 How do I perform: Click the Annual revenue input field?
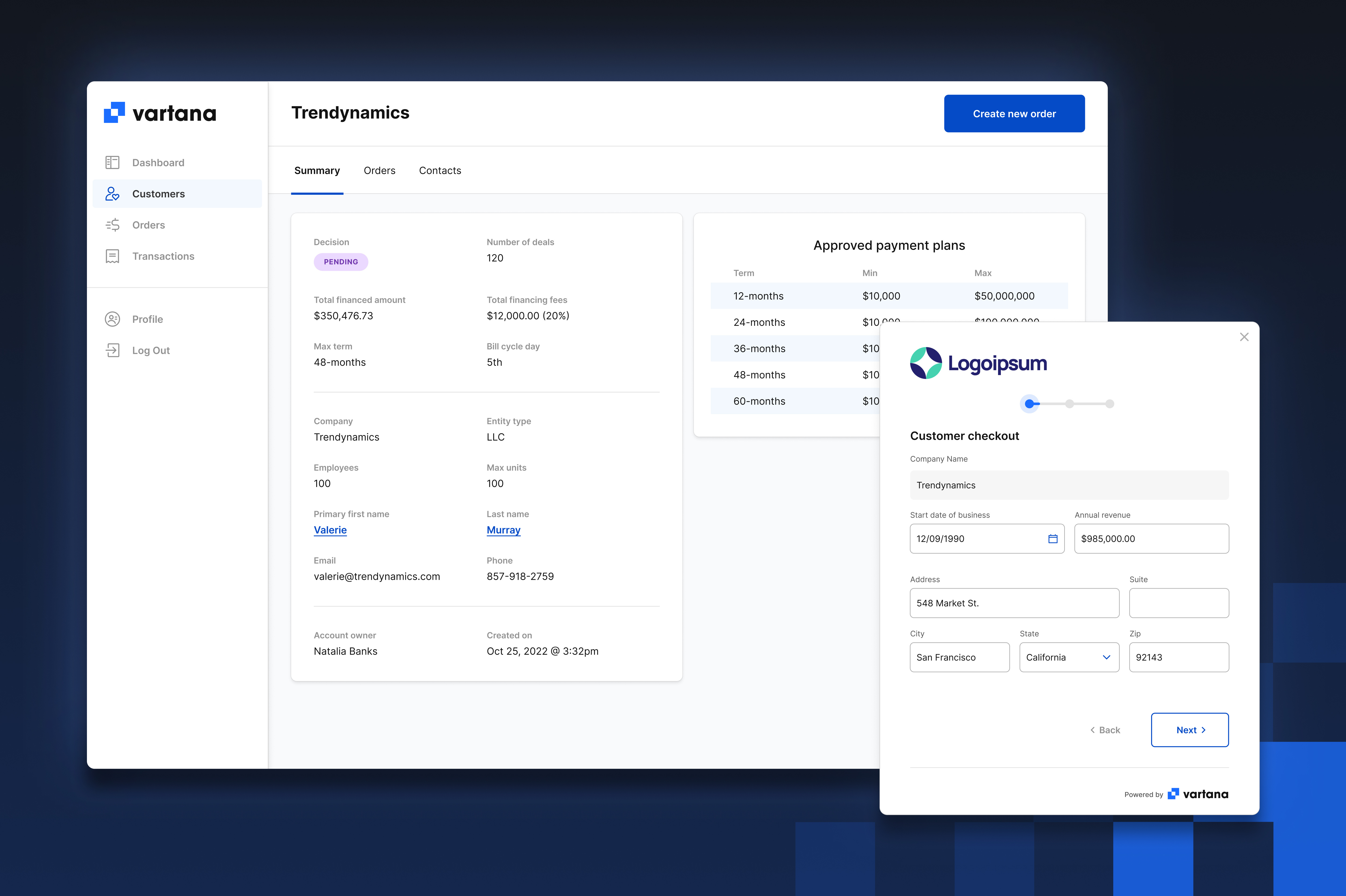(1151, 539)
